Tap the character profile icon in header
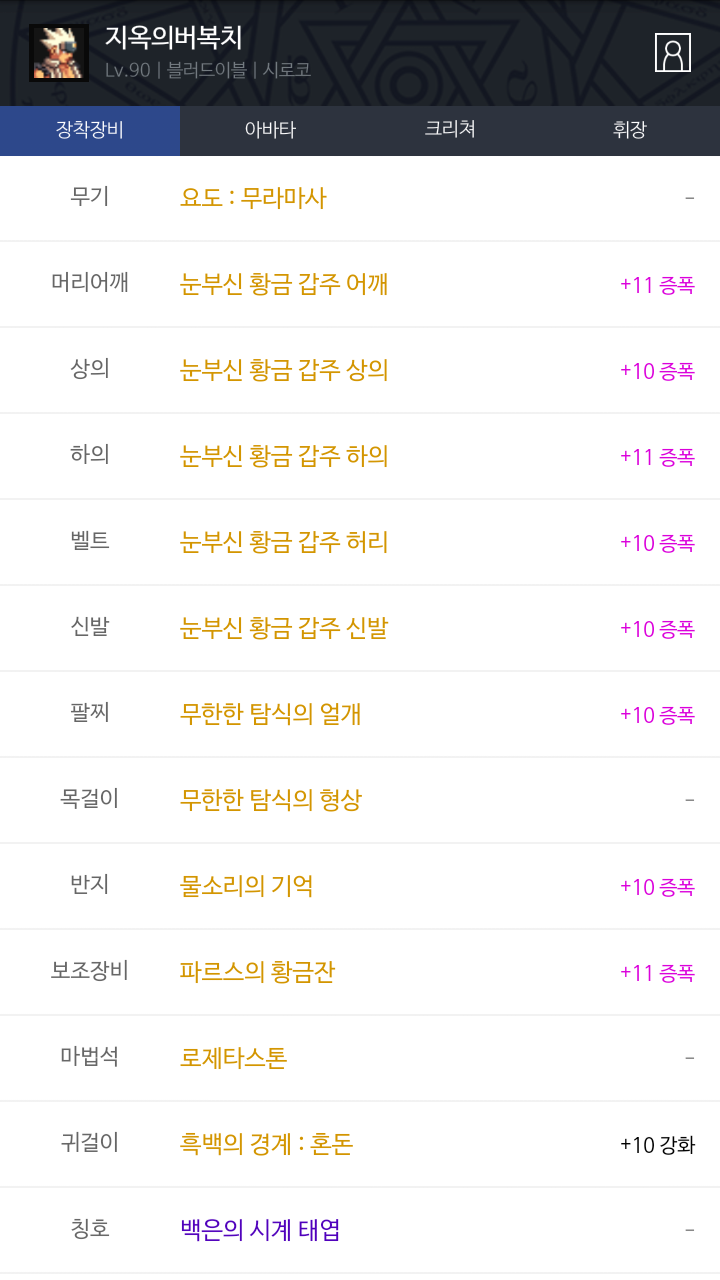This screenshot has height=1280, width=720. tap(672, 53)
